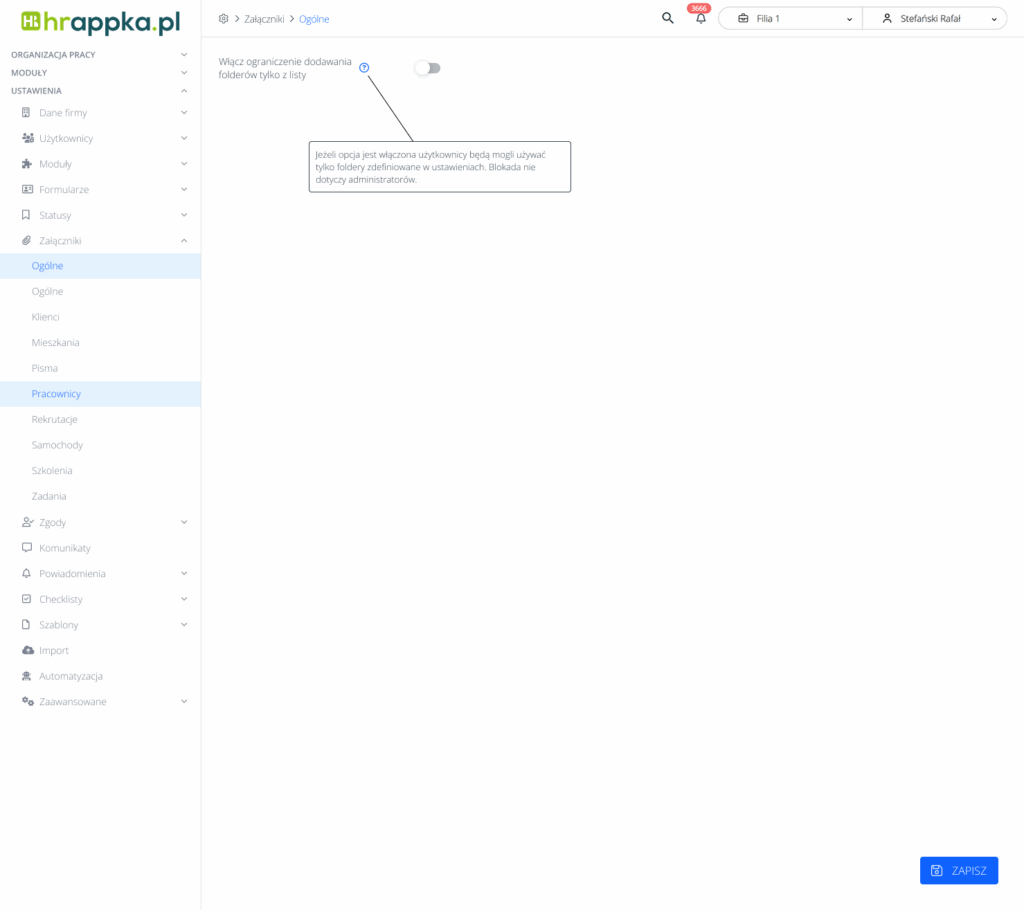Open the Filia 1 branch dropdown
The height and width of the screenshot is (910, 1024).
pyautogui.click(x=790, y=19)
